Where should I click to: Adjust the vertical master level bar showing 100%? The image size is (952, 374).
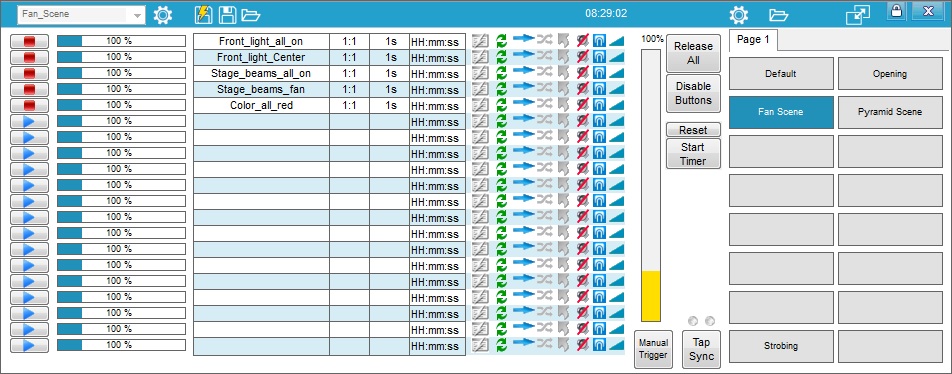(651, 185)
